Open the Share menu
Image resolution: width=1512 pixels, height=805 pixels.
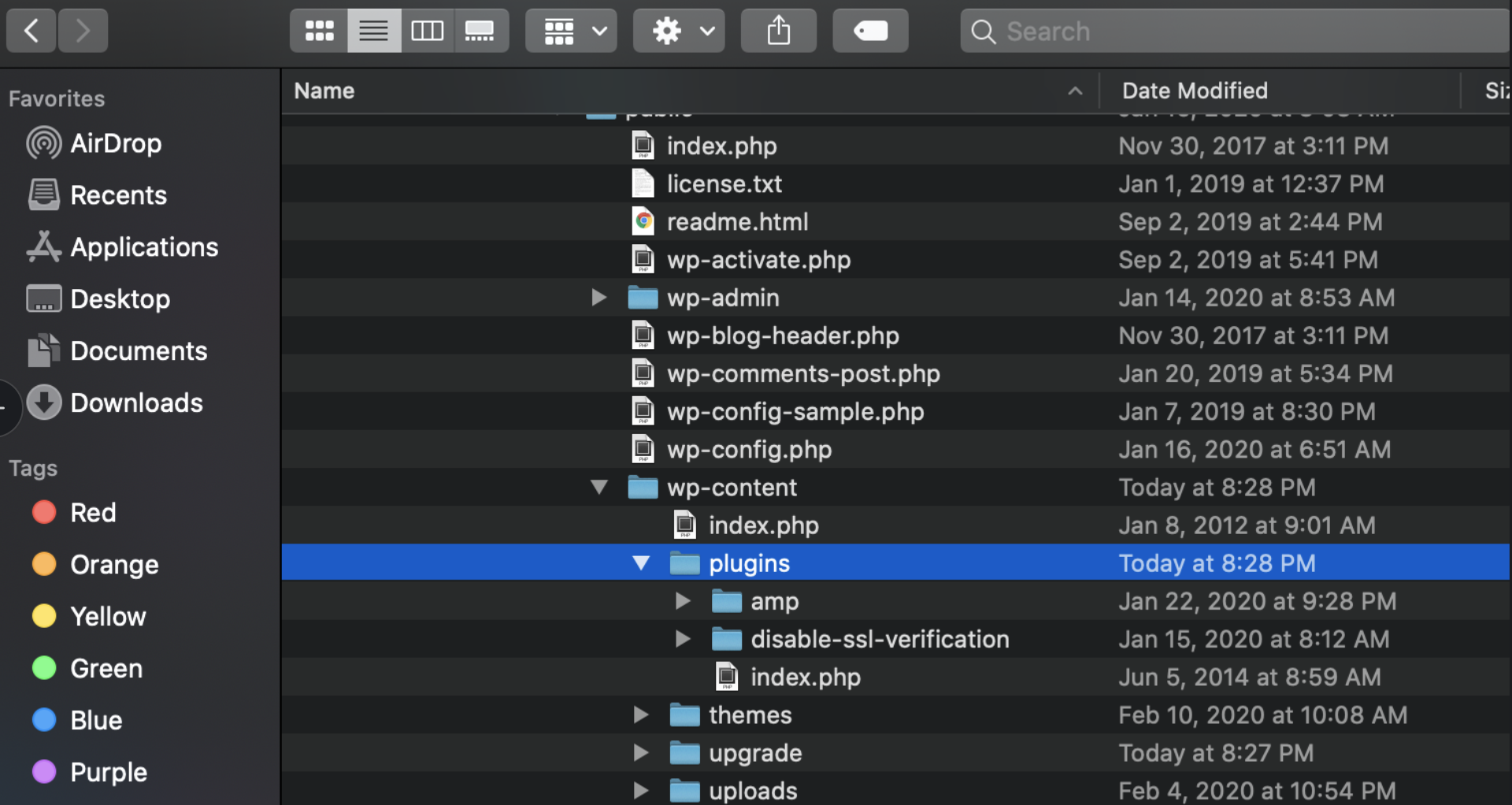click(778, 31)
